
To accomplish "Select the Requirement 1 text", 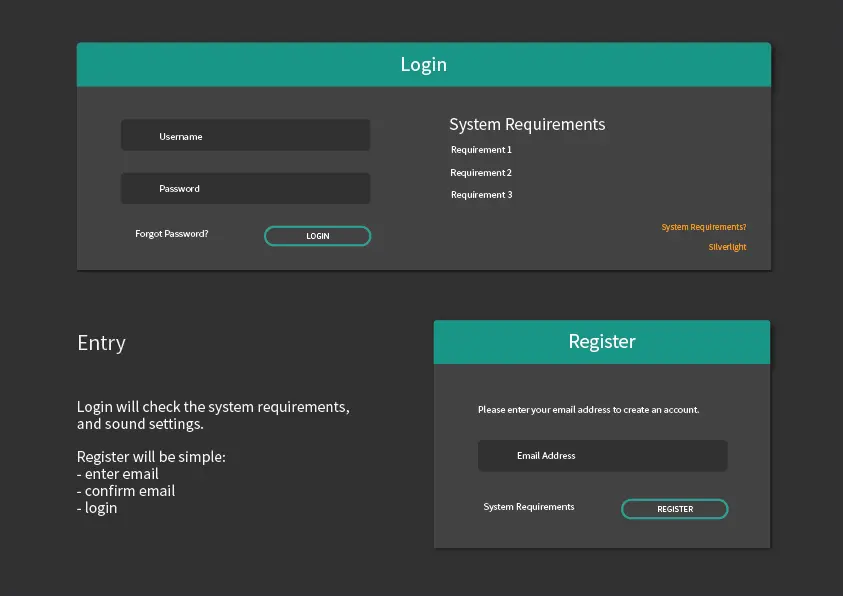I will [481, 150].
